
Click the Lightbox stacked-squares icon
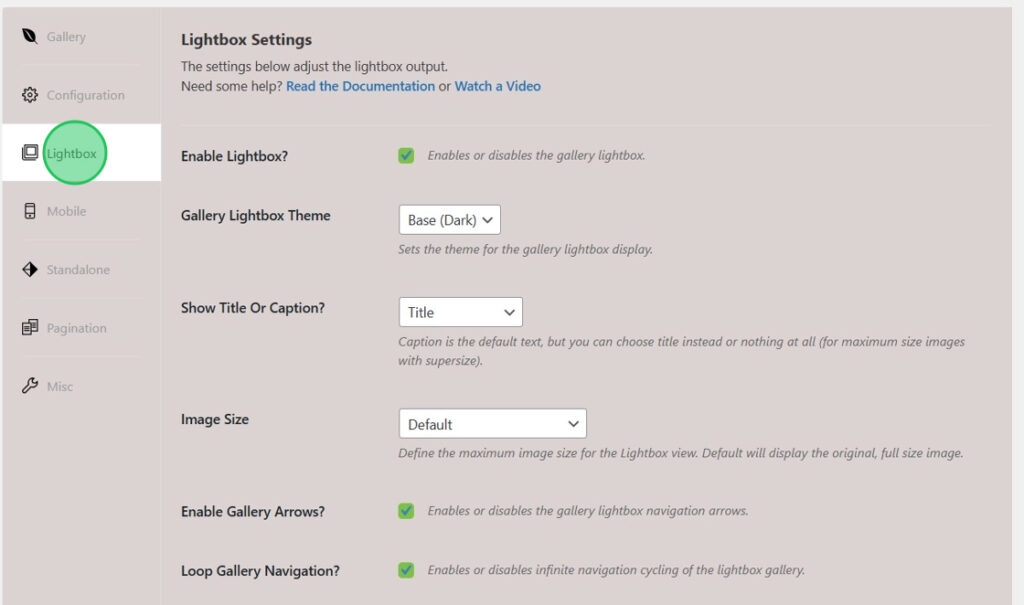pyautogui.click(x=29, y=153)
